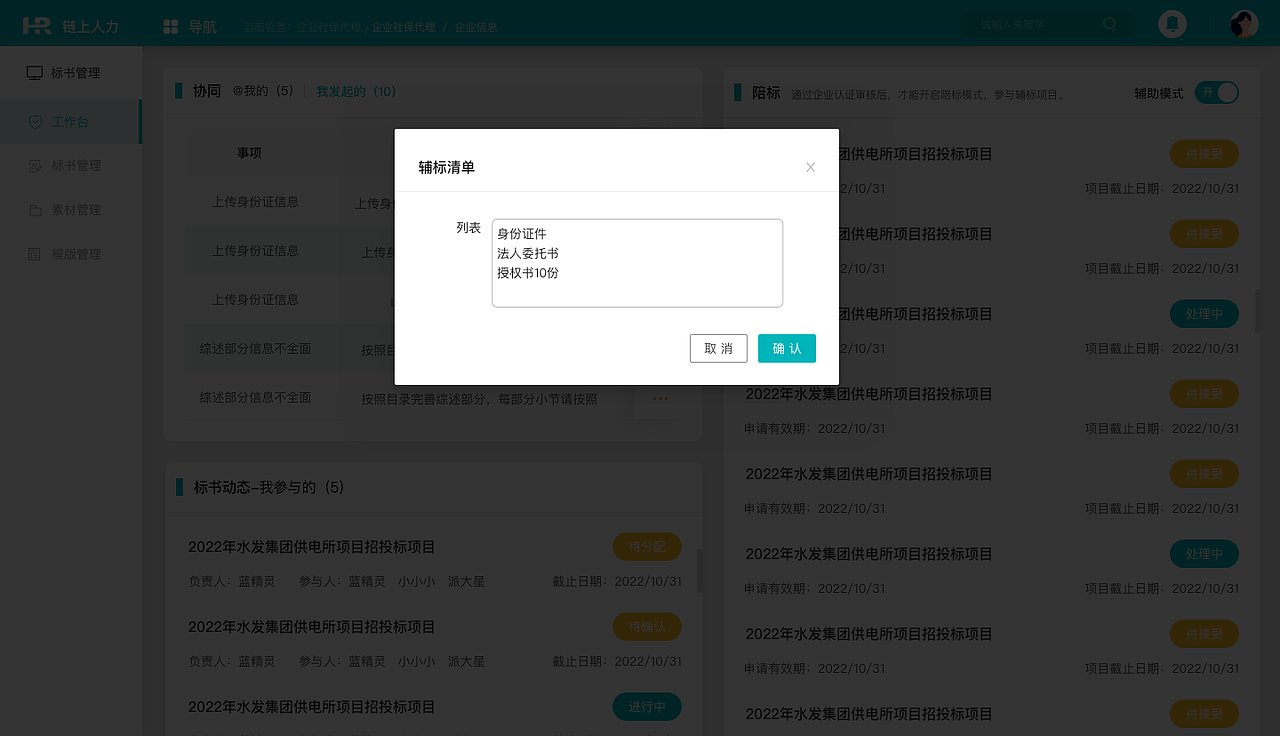Open the 导航 grid navigation icon
The height and width of the screenshot is (736, 1280).
click(170, 25)
